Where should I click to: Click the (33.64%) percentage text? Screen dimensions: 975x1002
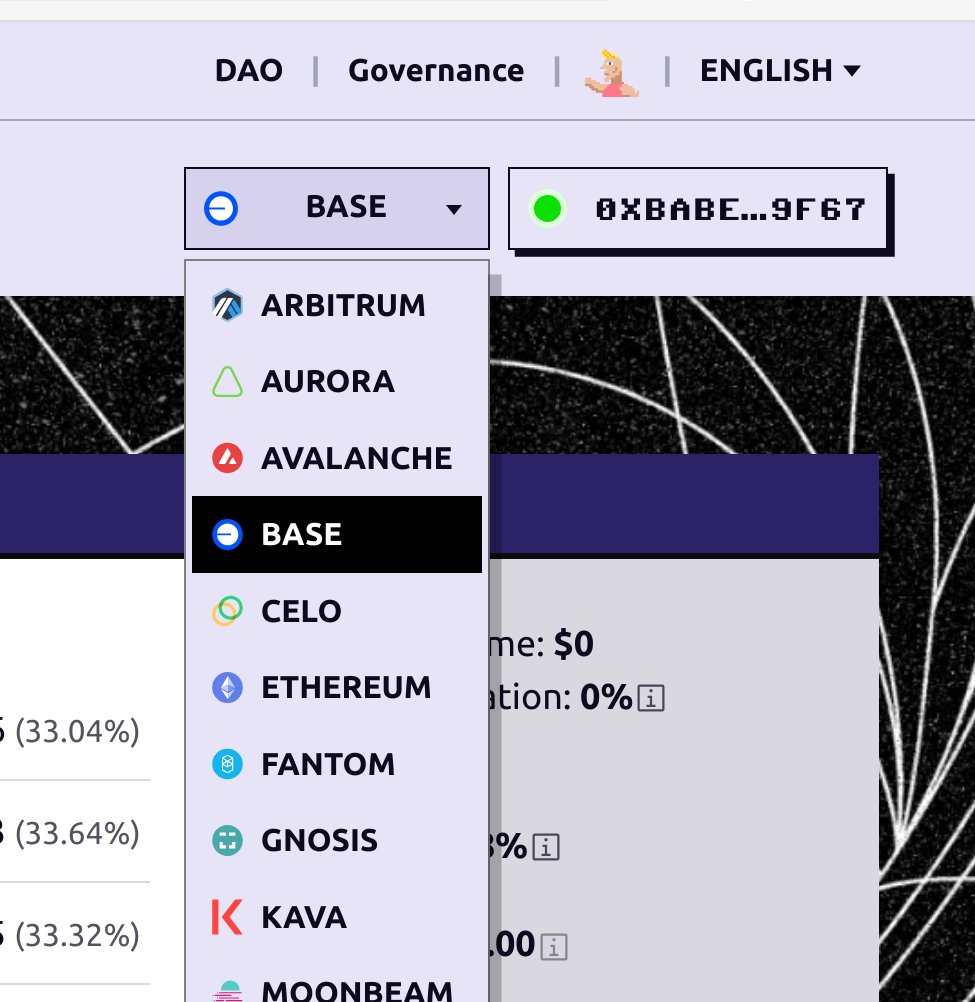pyautogui.click(x=77, y=833)
